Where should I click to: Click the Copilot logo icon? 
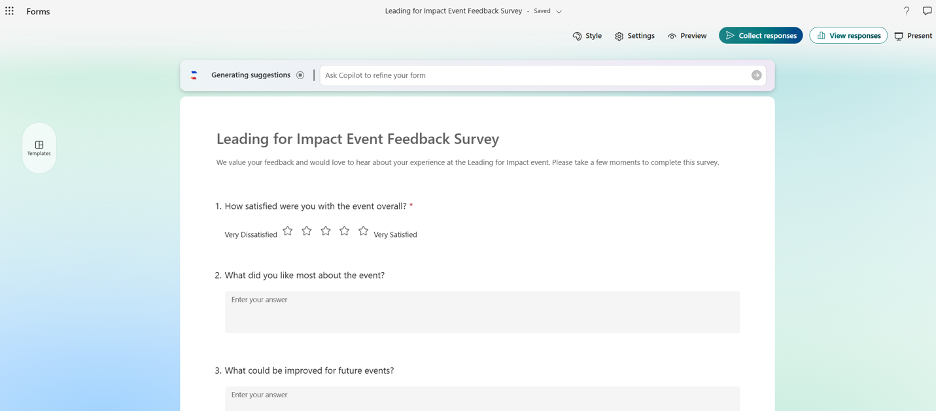(194, 75)
